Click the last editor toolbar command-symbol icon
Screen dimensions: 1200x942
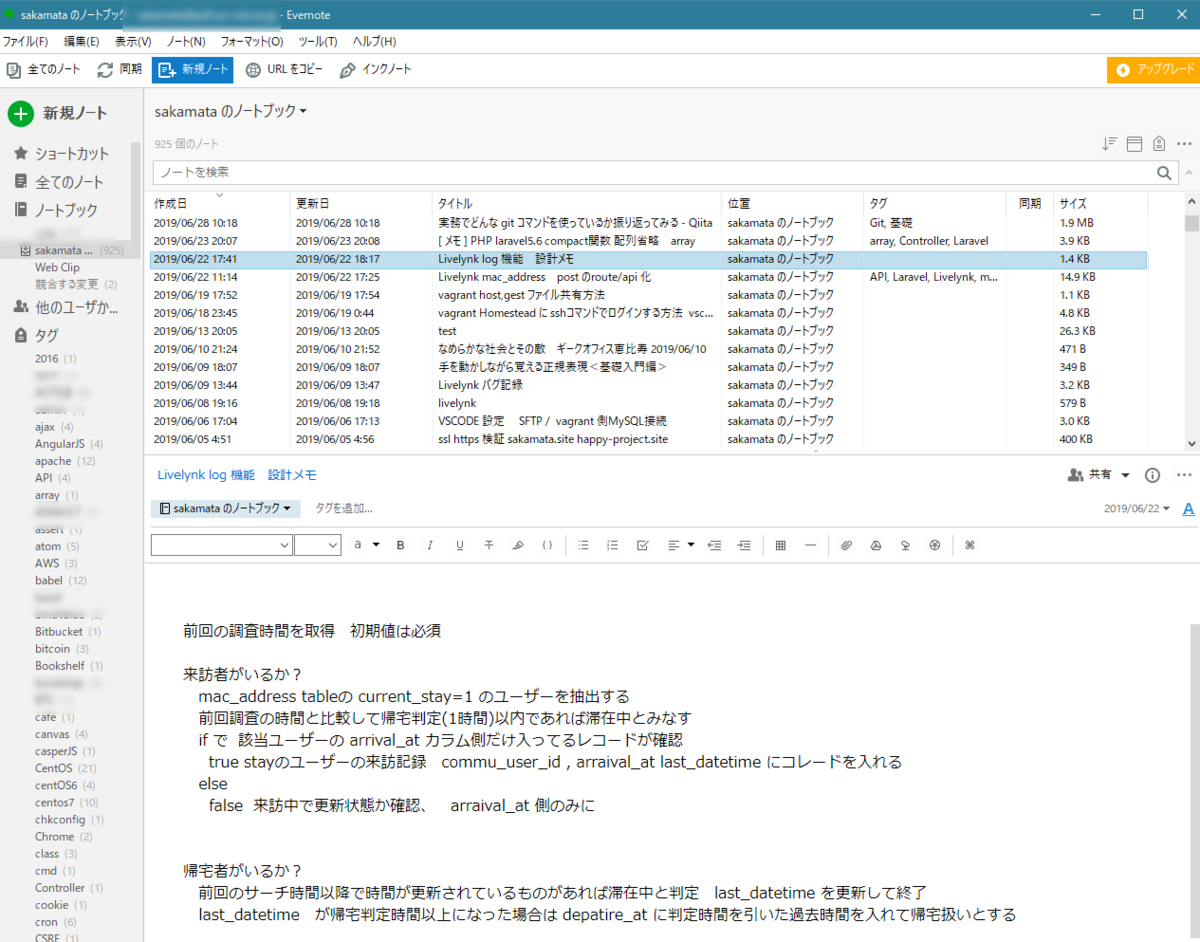[969, 545]
